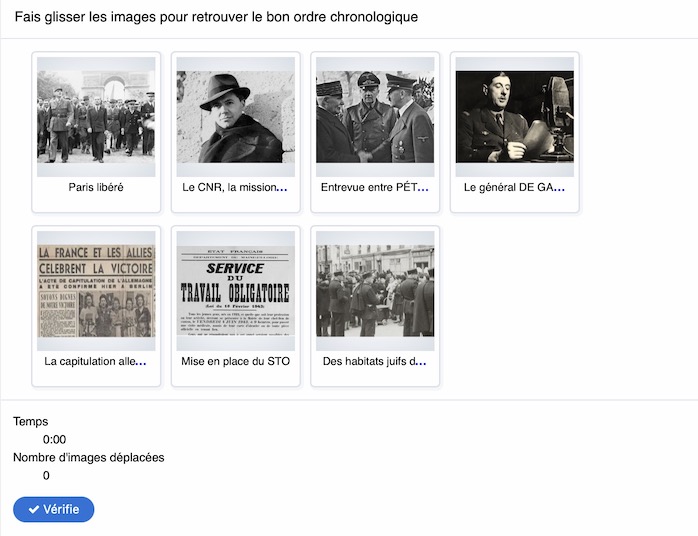Click the 0:00 timer value
This screenshot has width=698, height=536.
pyautogui.click(x=55, y=439)
